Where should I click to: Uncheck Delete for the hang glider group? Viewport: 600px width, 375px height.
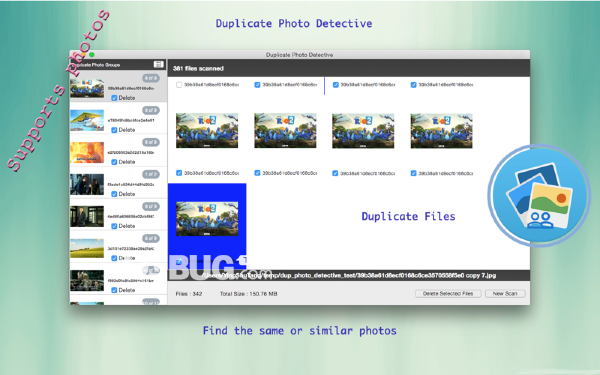(114, 130)
